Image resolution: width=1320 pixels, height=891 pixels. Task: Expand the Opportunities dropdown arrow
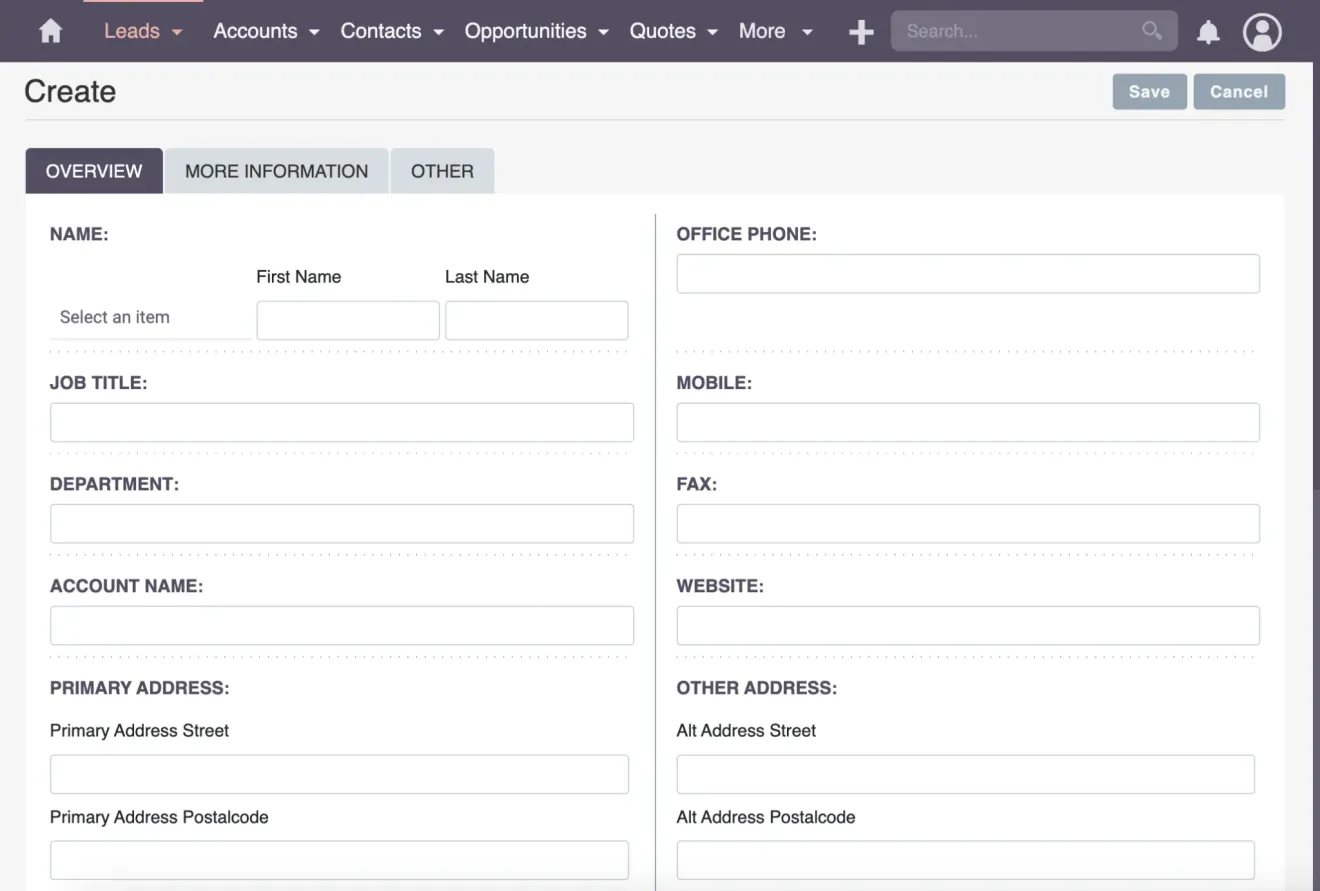pos(604,32)
